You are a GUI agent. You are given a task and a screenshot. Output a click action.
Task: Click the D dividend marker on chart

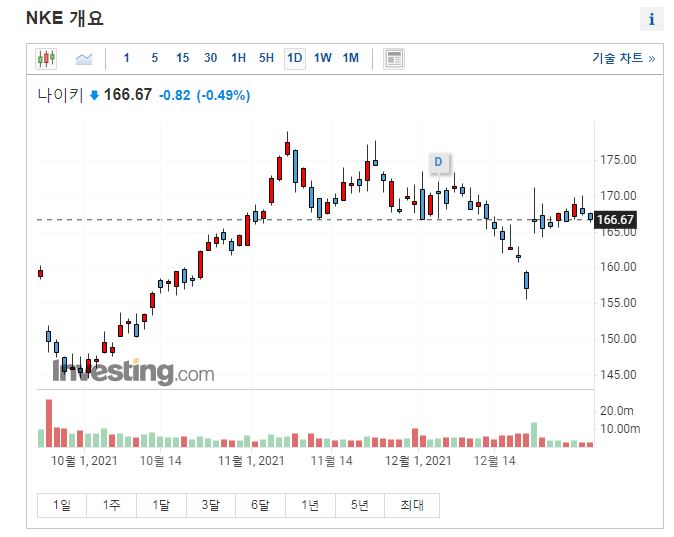tap(438, 162)
